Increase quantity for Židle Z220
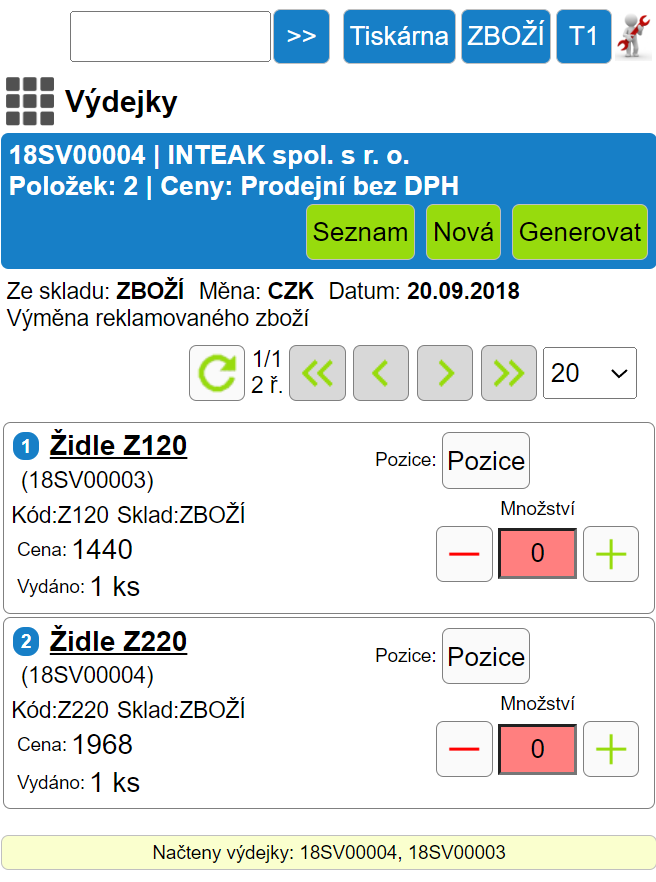This screenshot has width=656, height=882. click(611, 749)
